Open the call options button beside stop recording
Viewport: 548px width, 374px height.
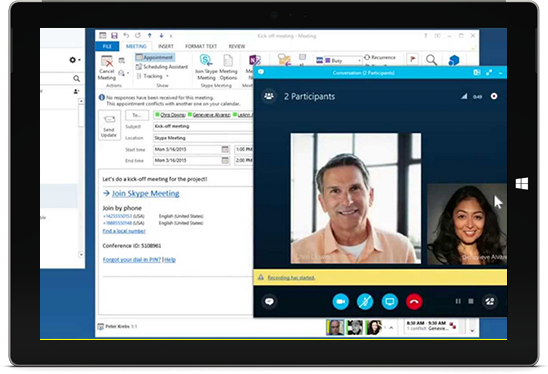point(490,301)
